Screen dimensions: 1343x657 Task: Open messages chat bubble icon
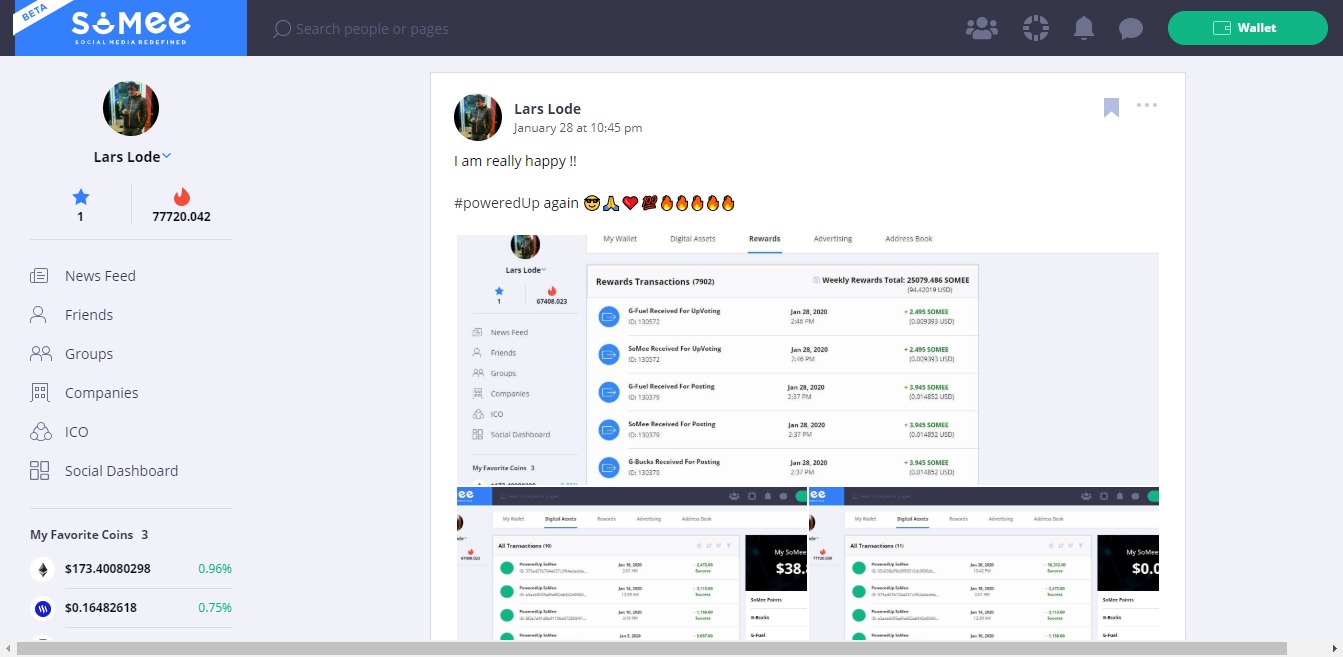[1131, 28]
